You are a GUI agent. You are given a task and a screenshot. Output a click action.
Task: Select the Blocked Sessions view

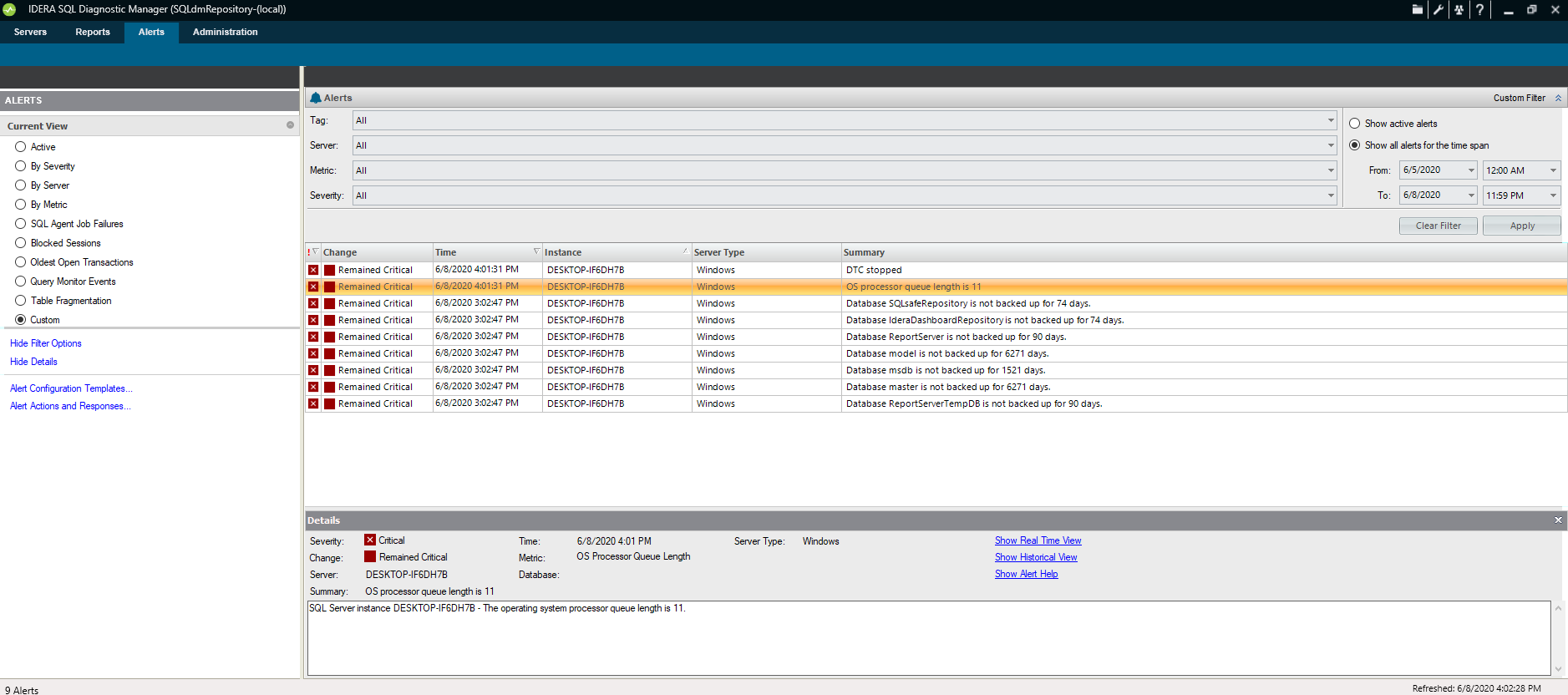pos(20,242)
